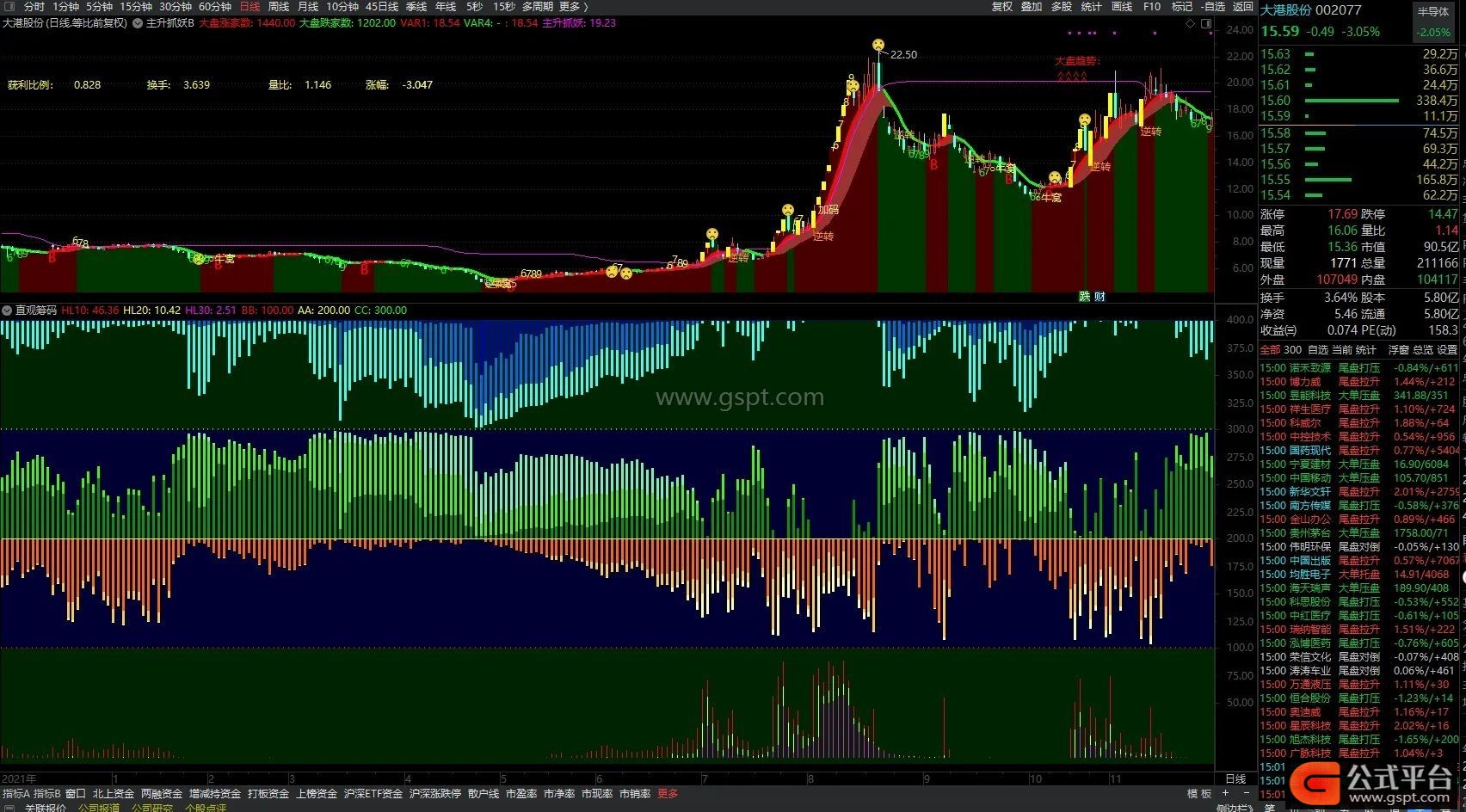Click the 财 icon below the chart
The height and width of the screenshot is (812, 1466).
click(x=1099, y=297)
